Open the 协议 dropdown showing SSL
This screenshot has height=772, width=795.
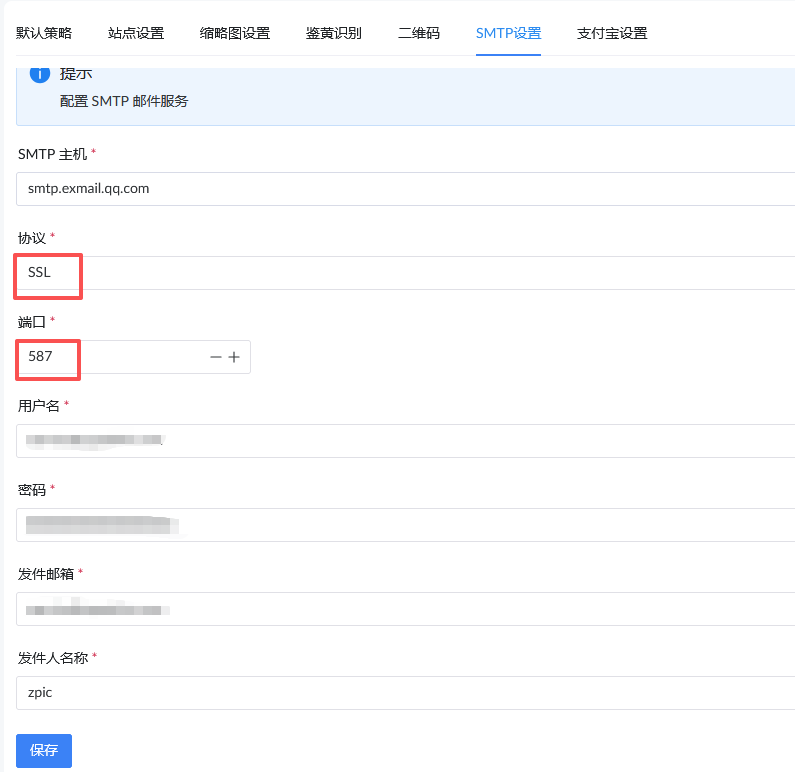[x=400, y=273]
